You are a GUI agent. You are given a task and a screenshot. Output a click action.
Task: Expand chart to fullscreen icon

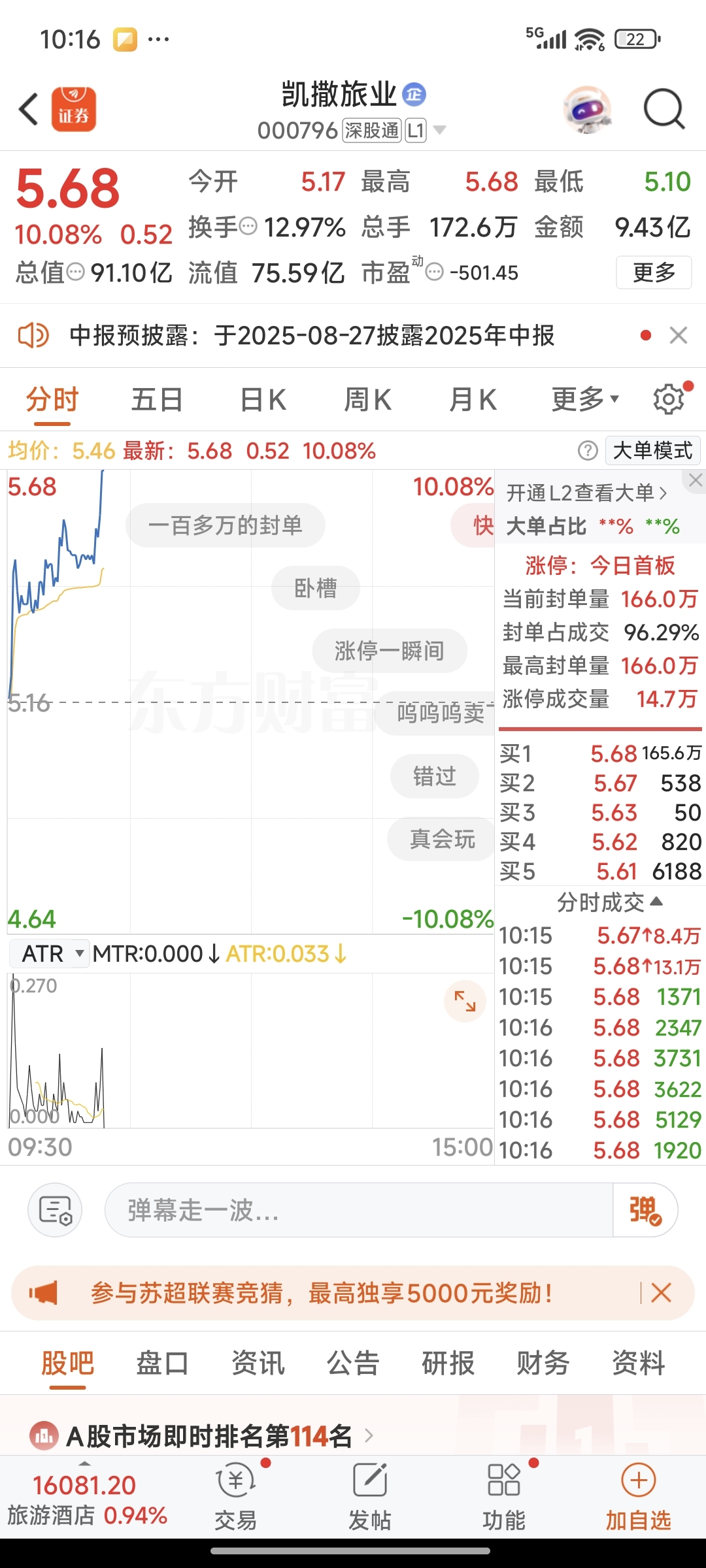465,1001
